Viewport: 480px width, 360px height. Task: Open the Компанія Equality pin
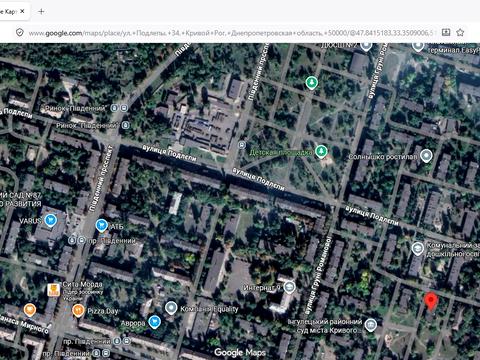pyautogui.click(x=171, y=308)
